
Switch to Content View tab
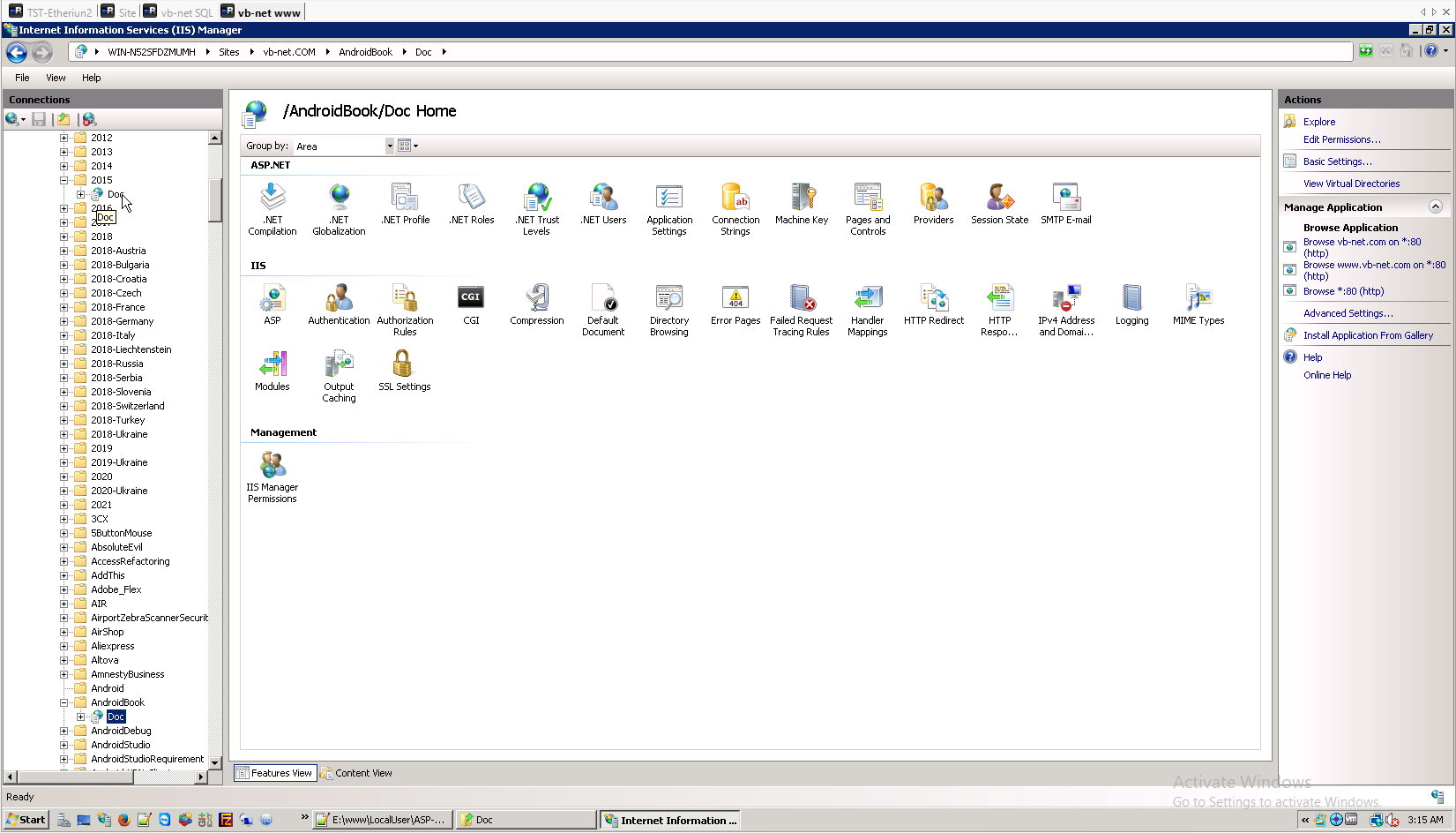tap(356, 773)
